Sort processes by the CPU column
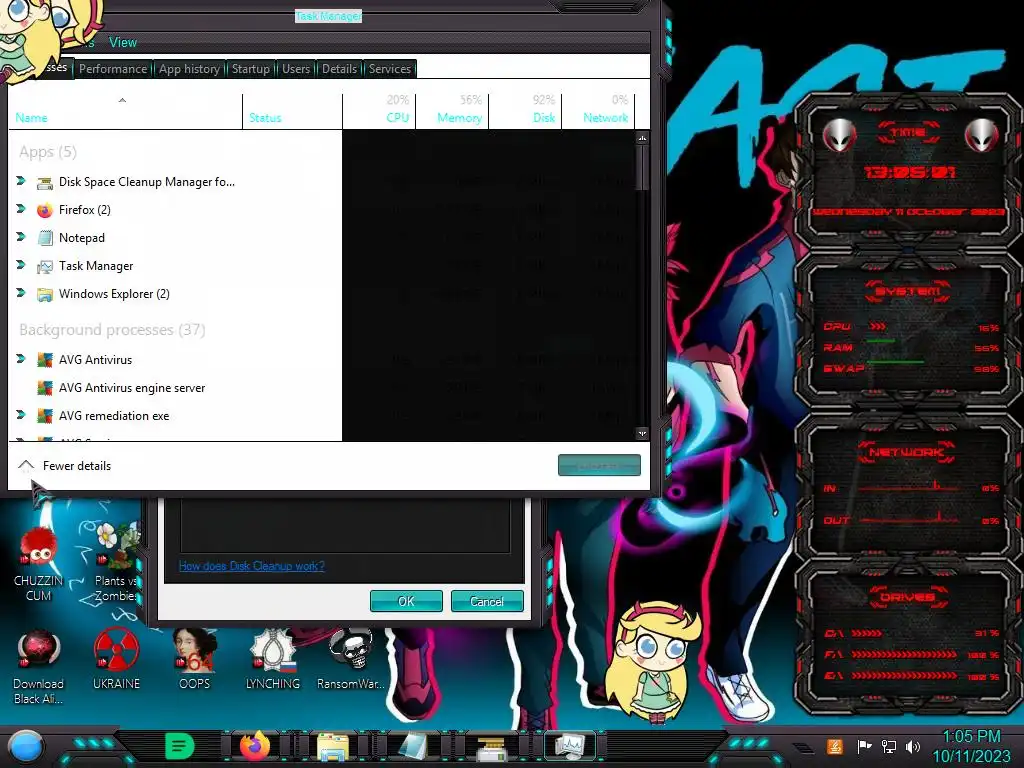 coord(379,111)
